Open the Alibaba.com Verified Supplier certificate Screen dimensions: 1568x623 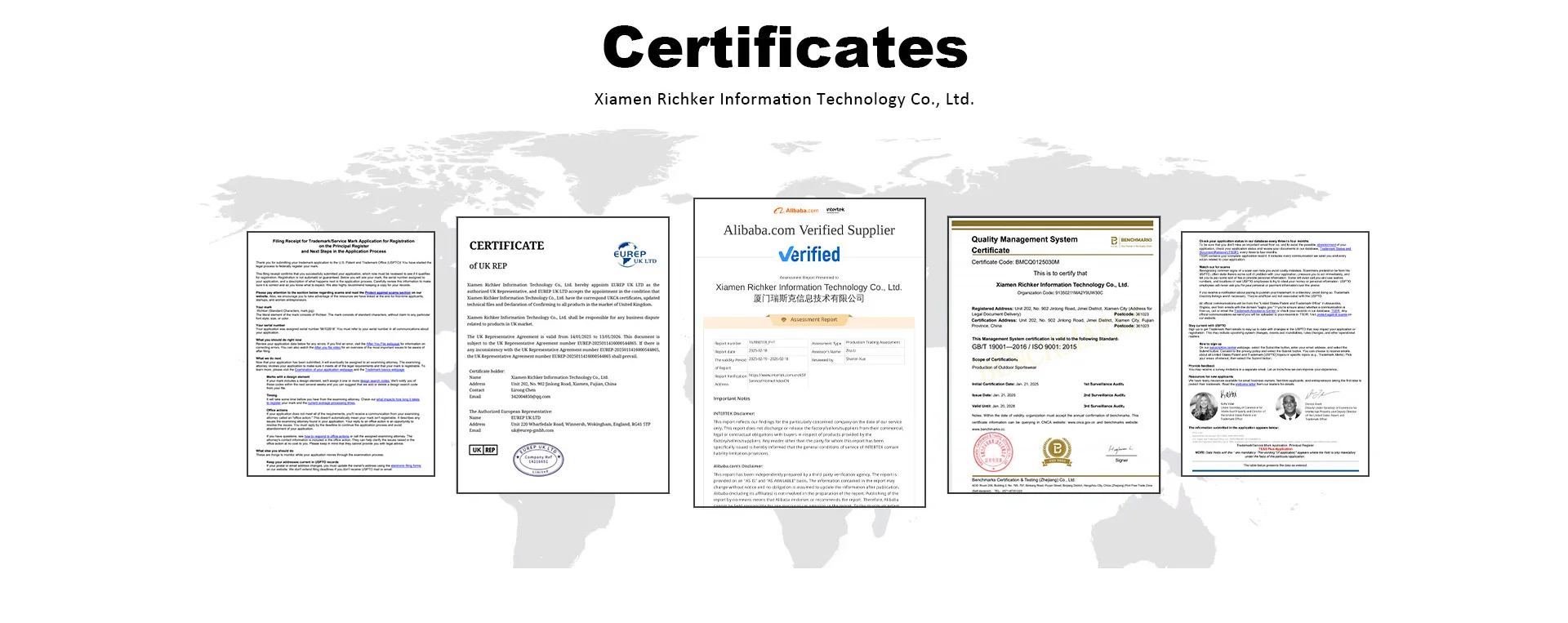809,353
